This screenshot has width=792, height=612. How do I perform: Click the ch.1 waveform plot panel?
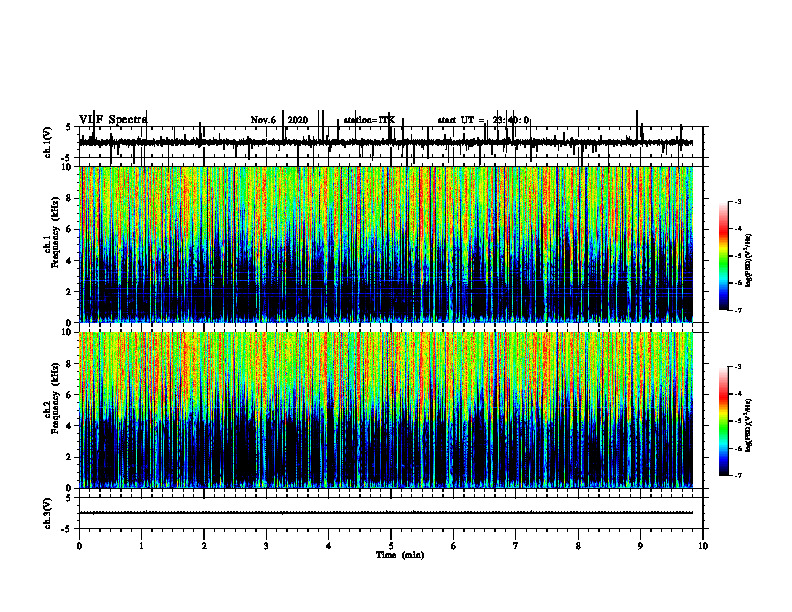(391, 142)
